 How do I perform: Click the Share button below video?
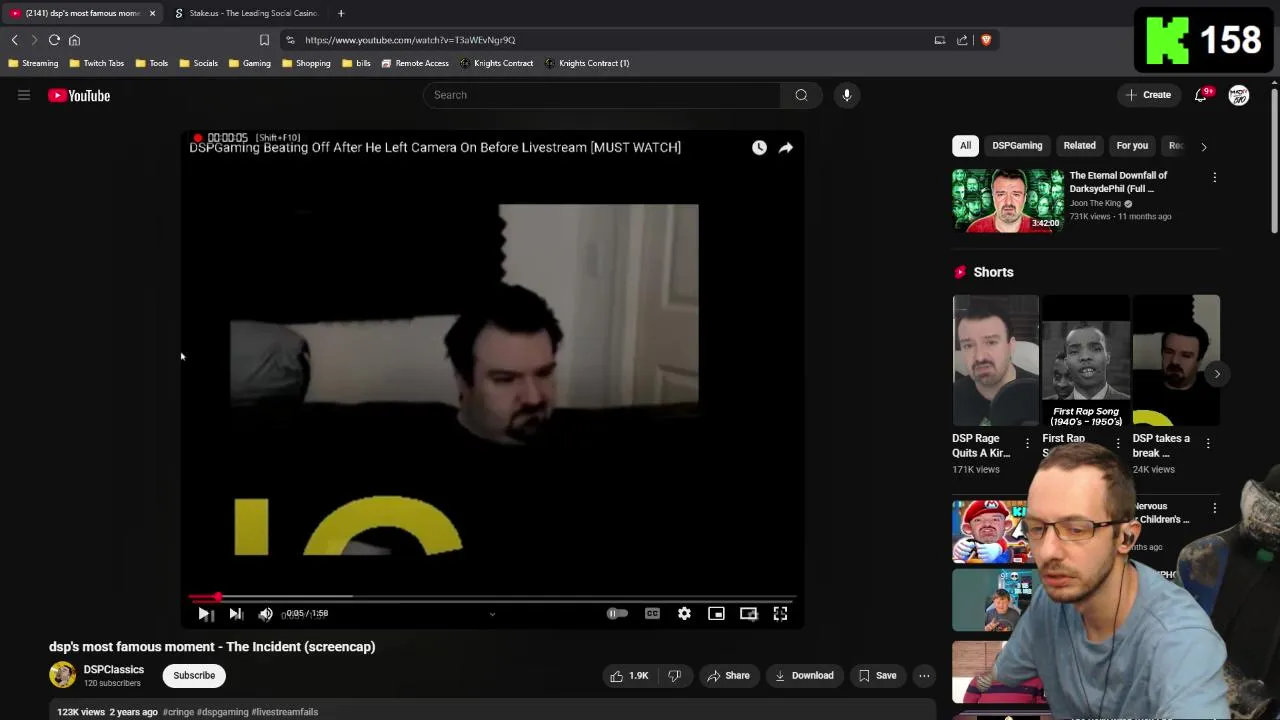pyautogui.click(x=728, y=676)
